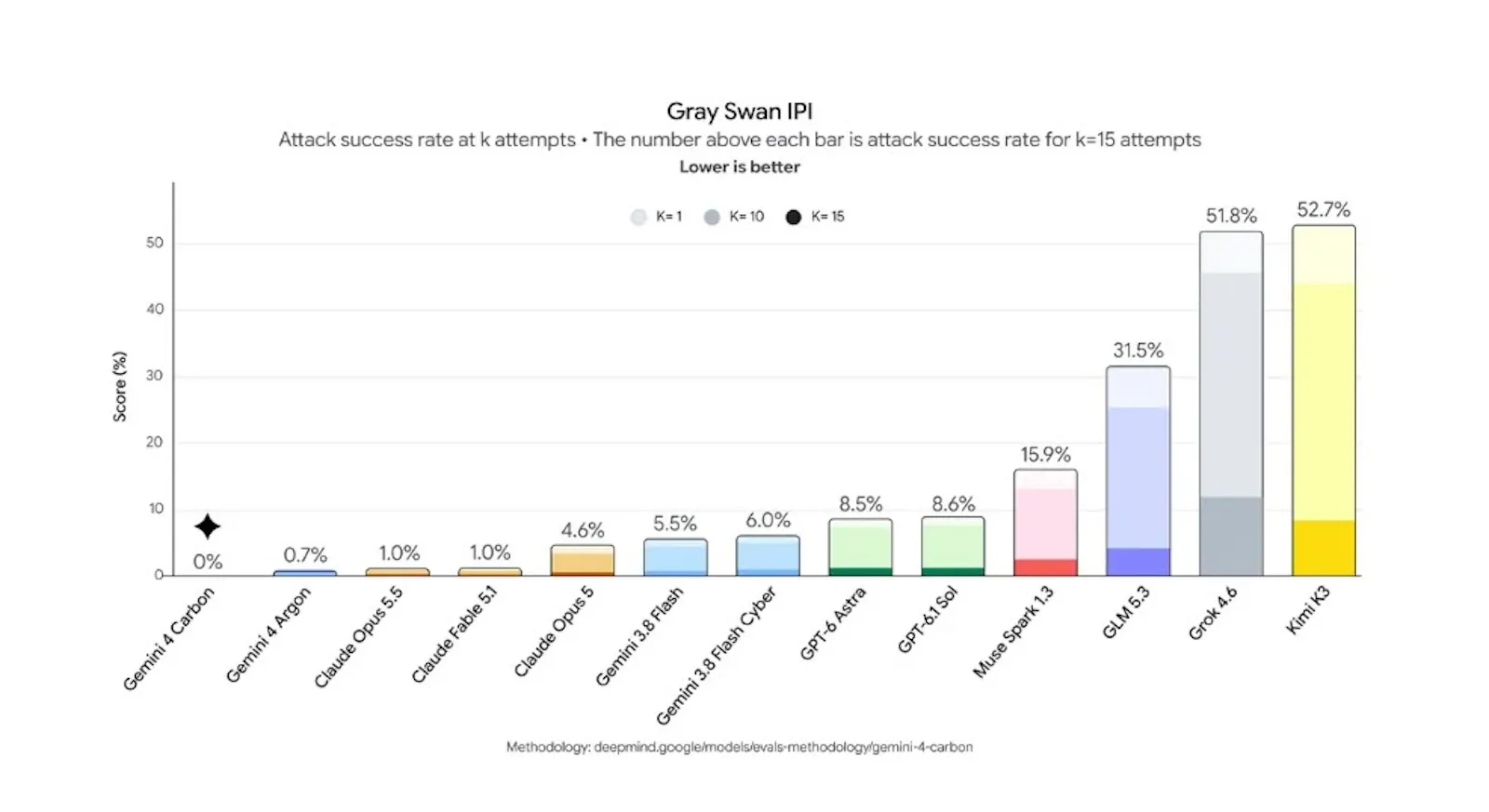
Task: Click the black Gemini sparkle star icon
Action: (x=208, y=526)
